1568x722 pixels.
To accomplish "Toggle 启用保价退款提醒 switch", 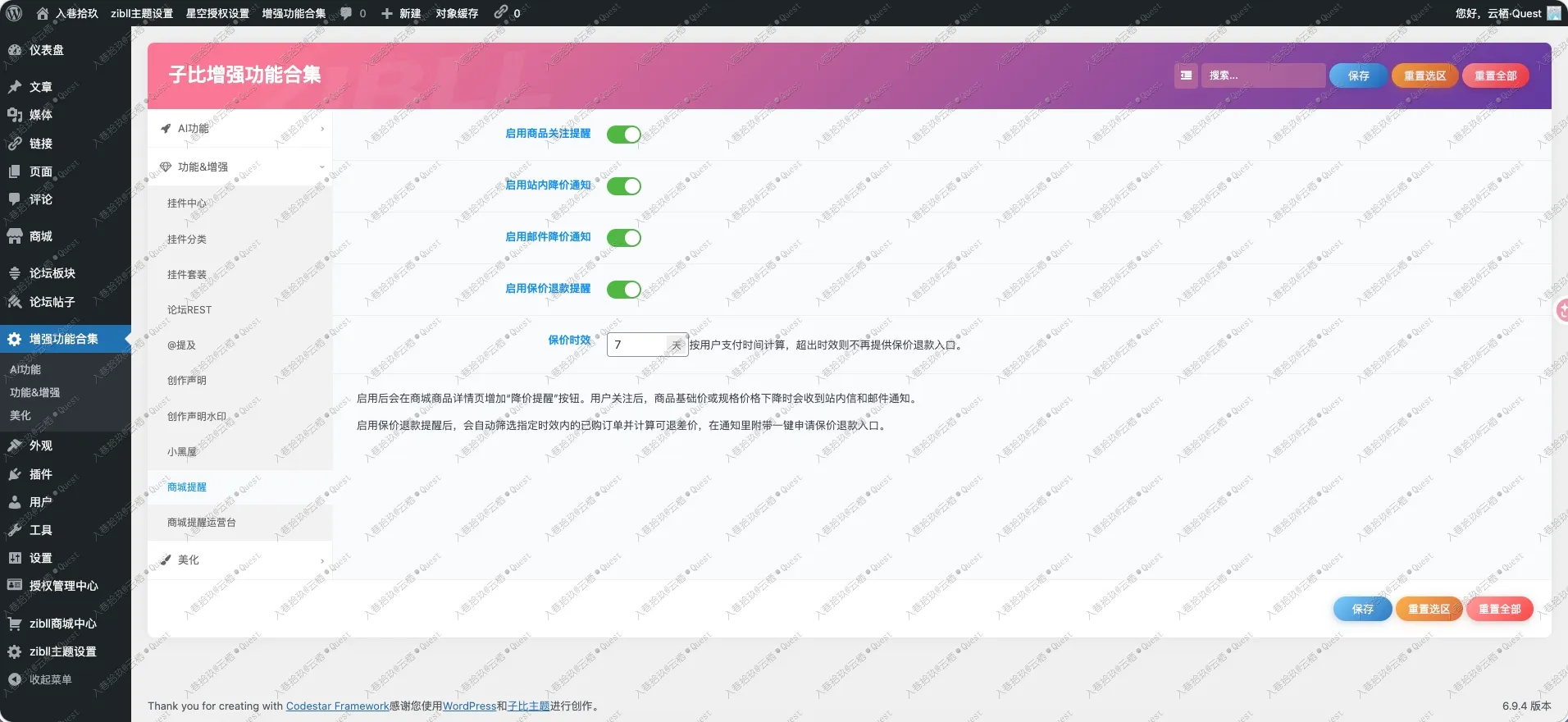I will point(624,290).
